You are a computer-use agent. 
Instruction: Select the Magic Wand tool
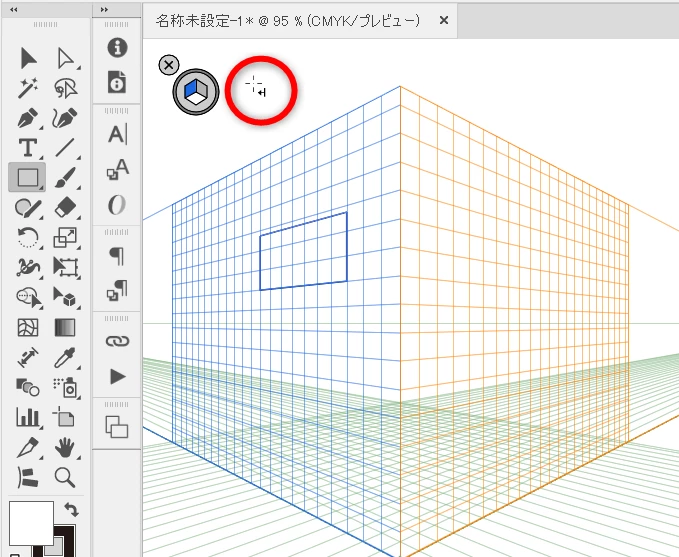click(28, 88)
